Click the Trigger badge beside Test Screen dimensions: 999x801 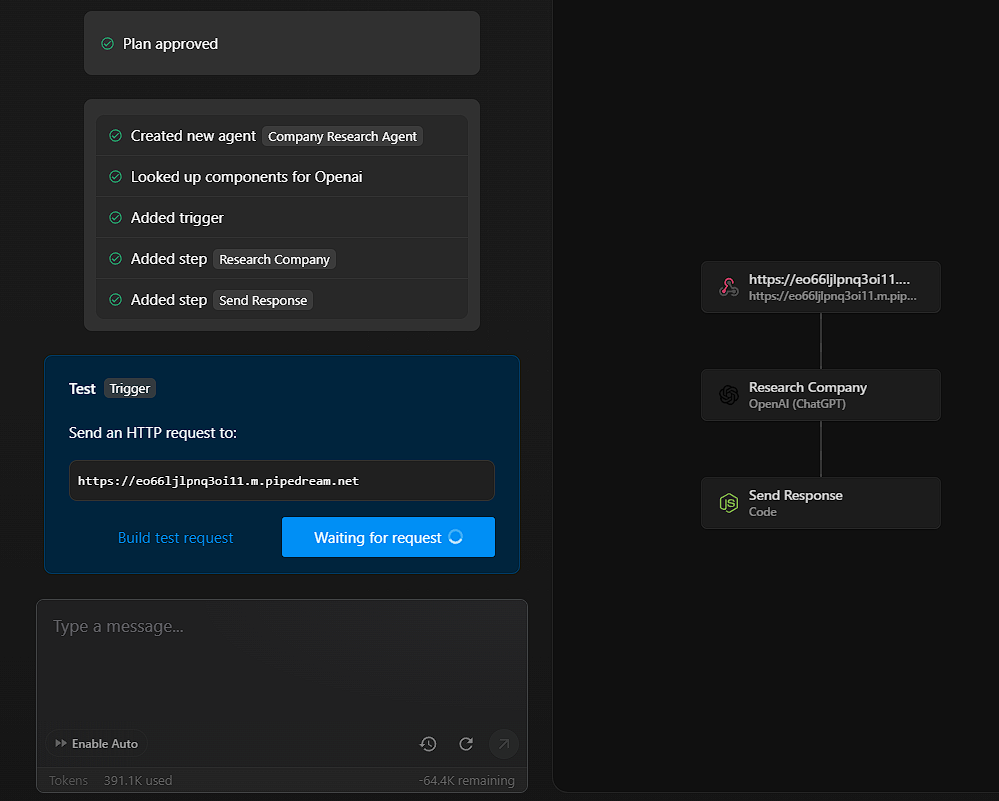click(x=130, y=388)
